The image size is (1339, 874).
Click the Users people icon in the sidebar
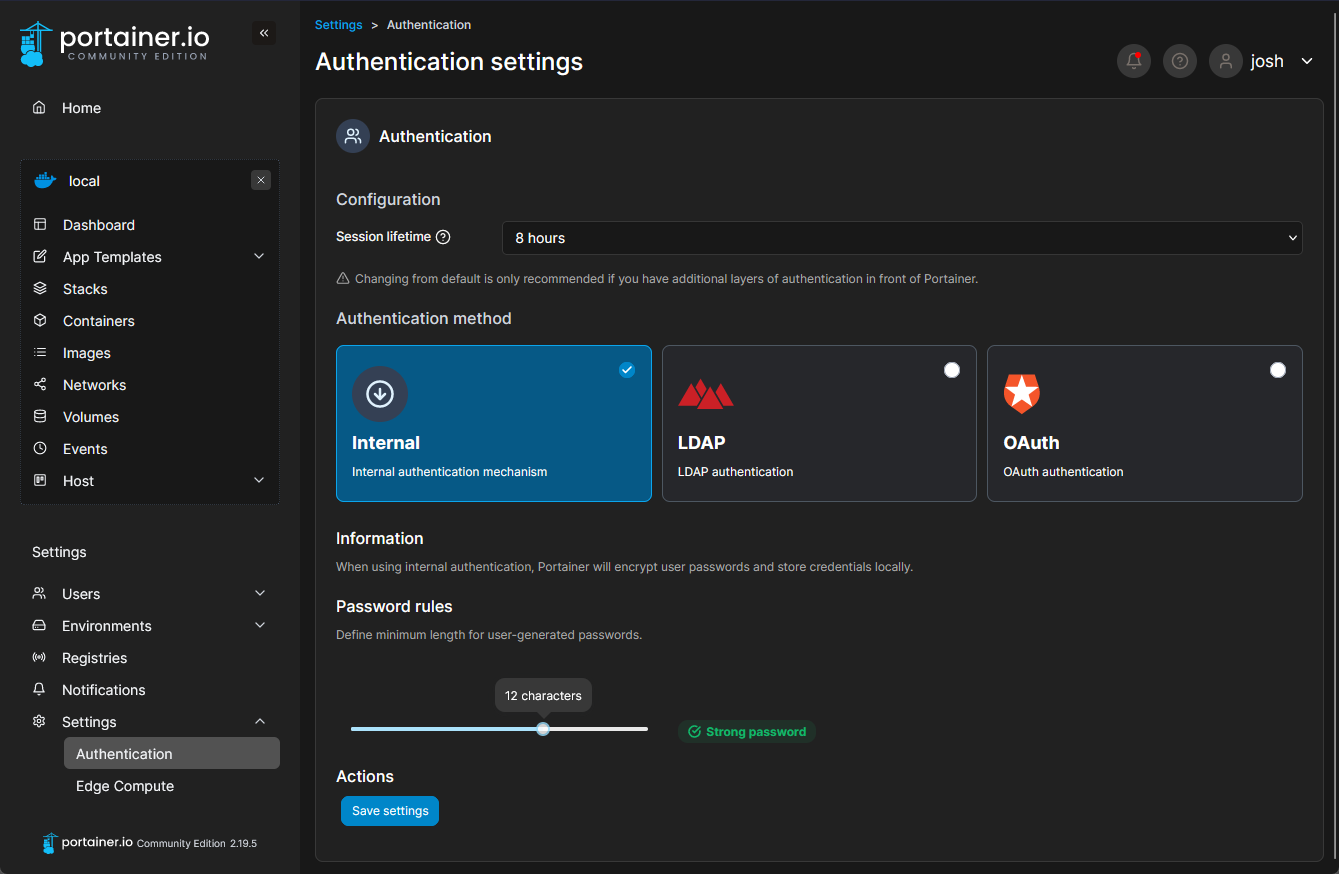[x=39, y=594]
